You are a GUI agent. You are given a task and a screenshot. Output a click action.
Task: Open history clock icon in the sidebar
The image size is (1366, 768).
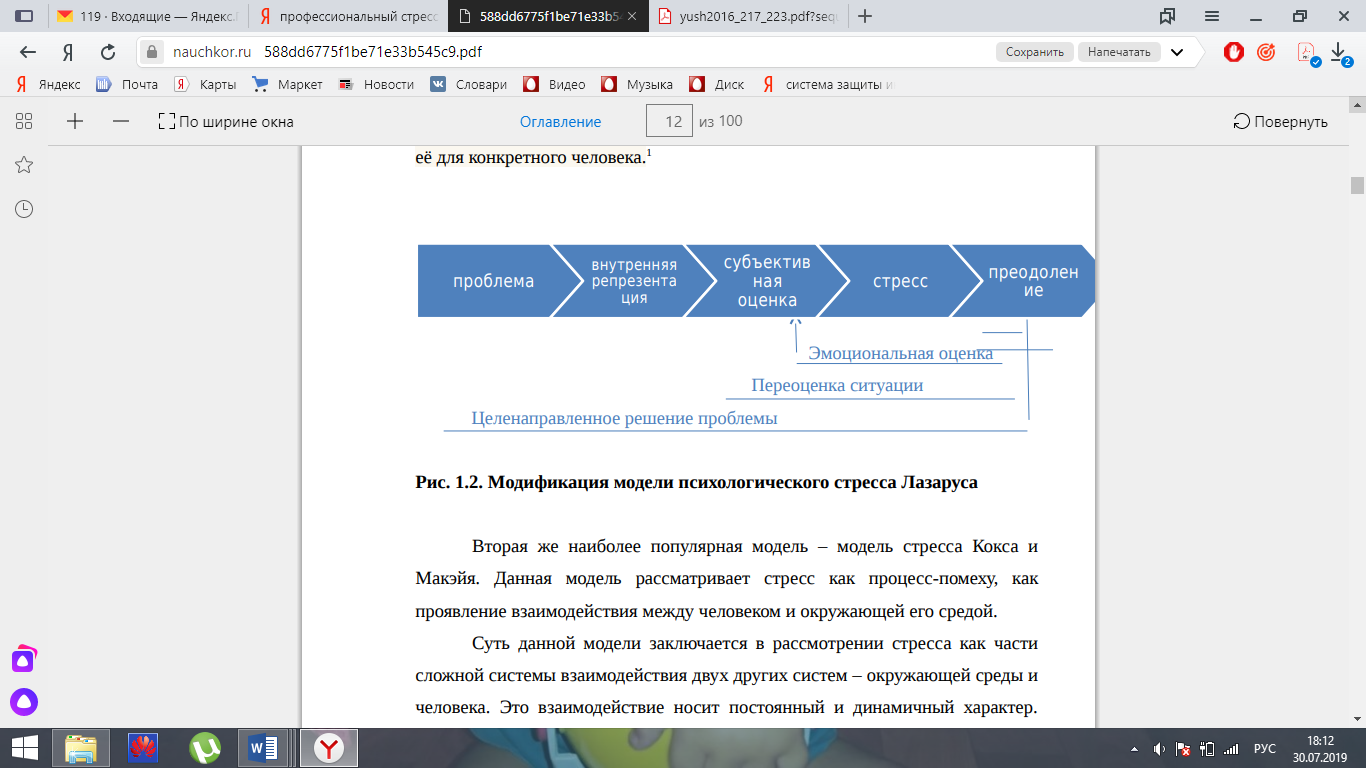24,209
